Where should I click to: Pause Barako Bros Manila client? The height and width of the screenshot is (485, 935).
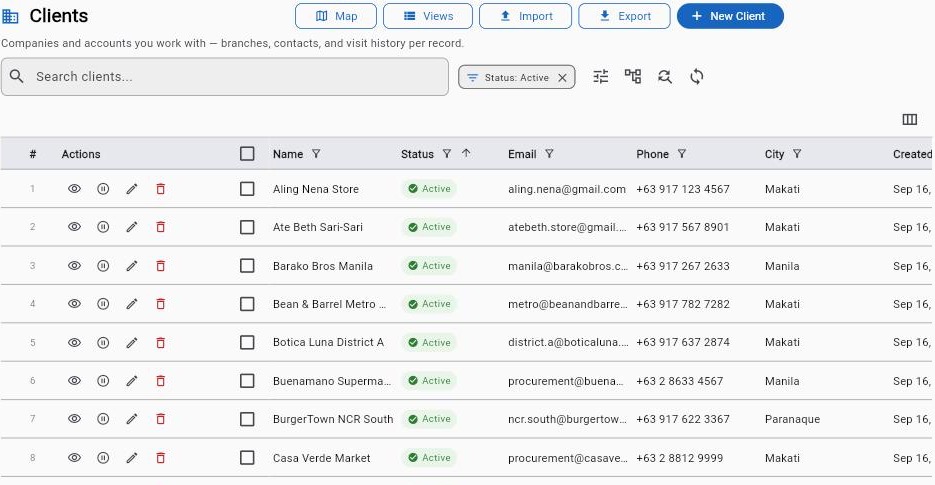point(103,265)
